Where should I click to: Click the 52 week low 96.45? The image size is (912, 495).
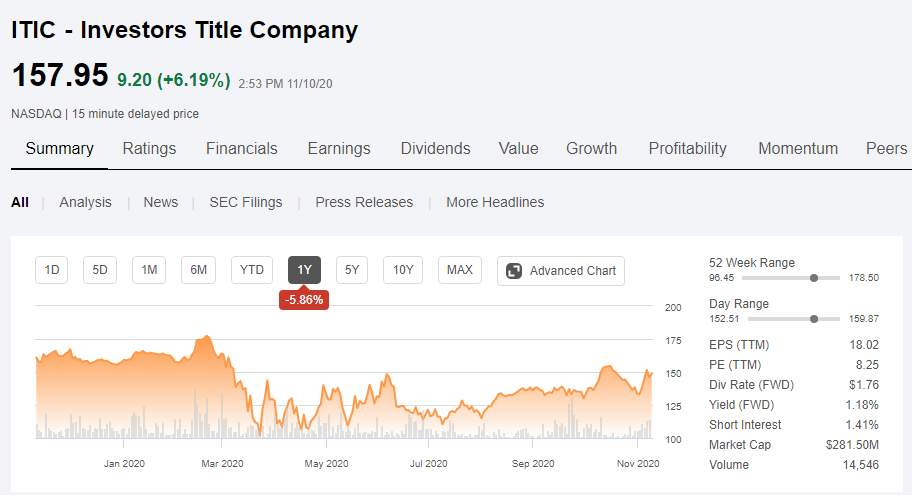click(x=721, y=278)
